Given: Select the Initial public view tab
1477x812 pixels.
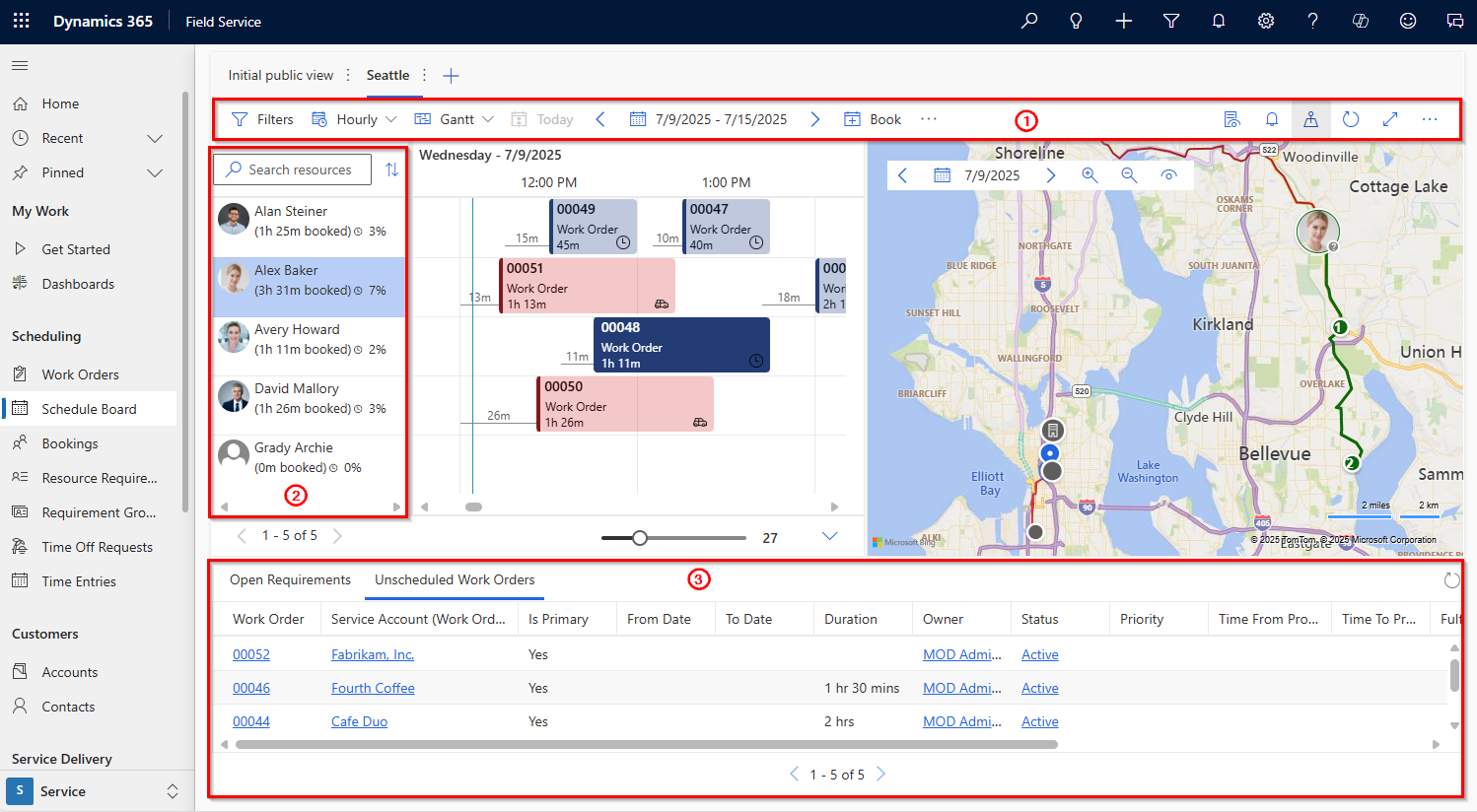Looking at the screenshot, I should [281, 75].
